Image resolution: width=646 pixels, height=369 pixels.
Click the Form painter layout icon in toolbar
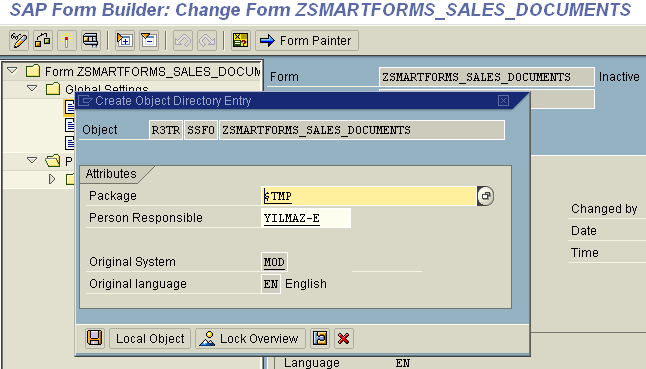coord(91,41)
